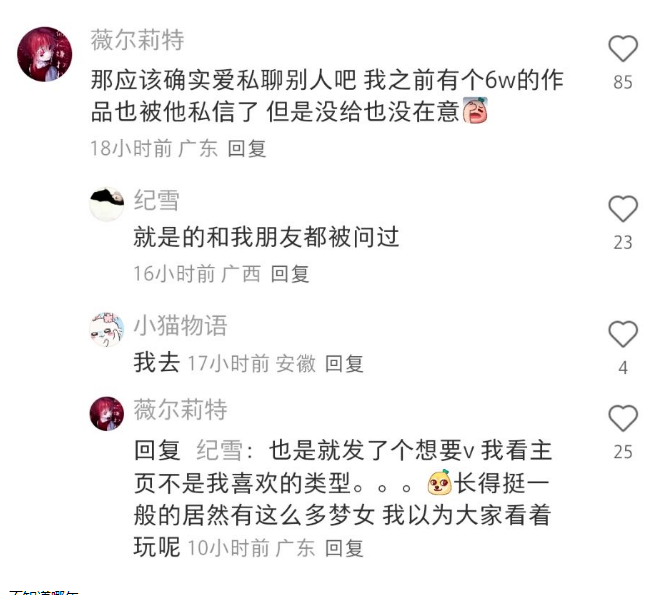The image size is (660, 595).
Task: Like 纪雪's comment with 23 likes
Action: point(623,209)
